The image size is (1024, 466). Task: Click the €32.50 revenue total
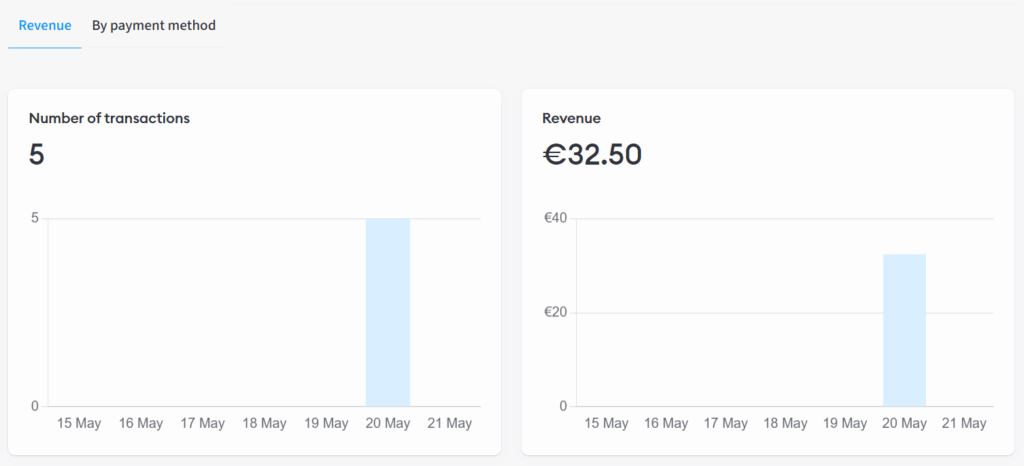[x=592, y=155]
